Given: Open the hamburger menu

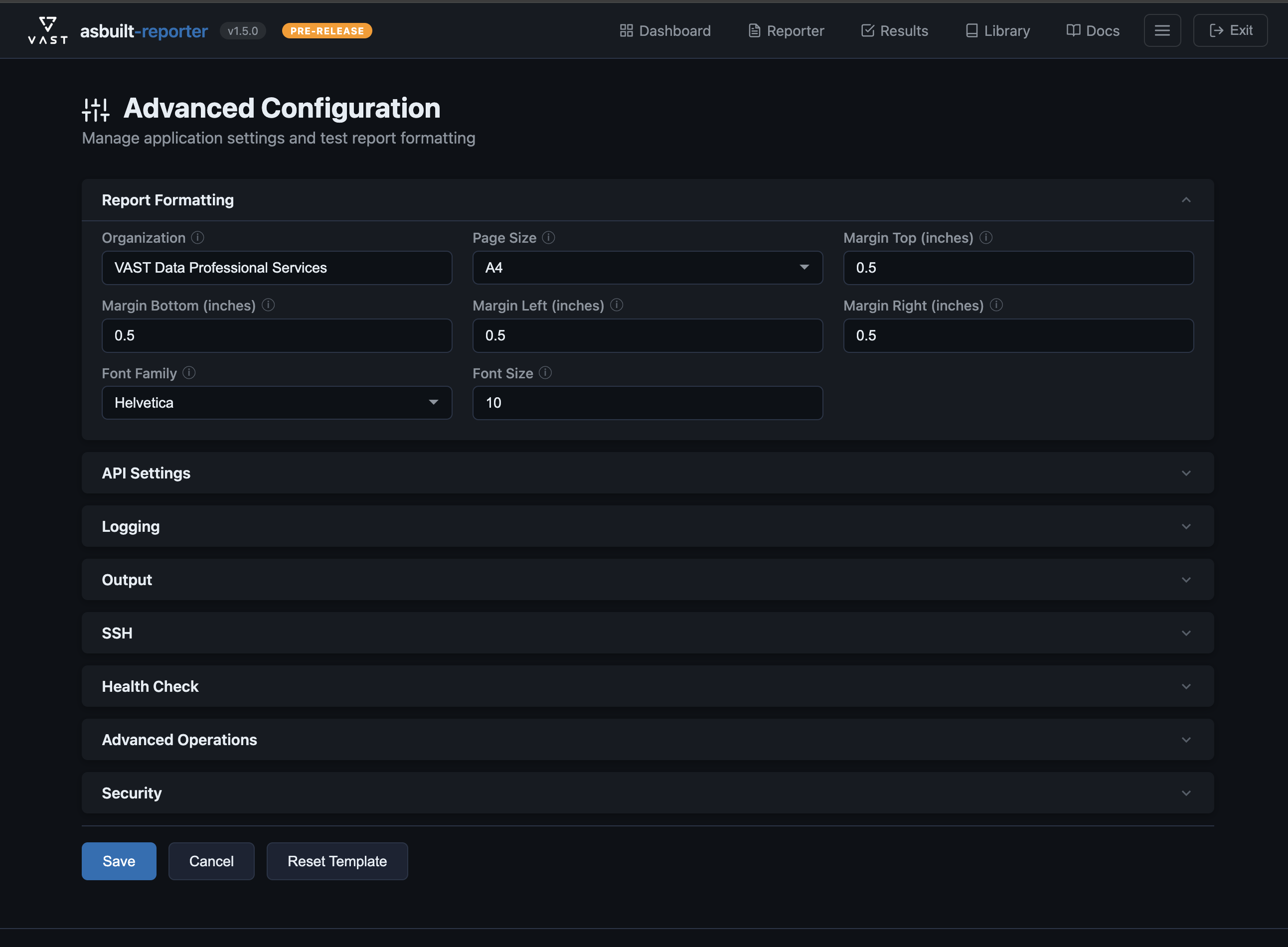Looking at the screenshot, I should point(1162,30).
